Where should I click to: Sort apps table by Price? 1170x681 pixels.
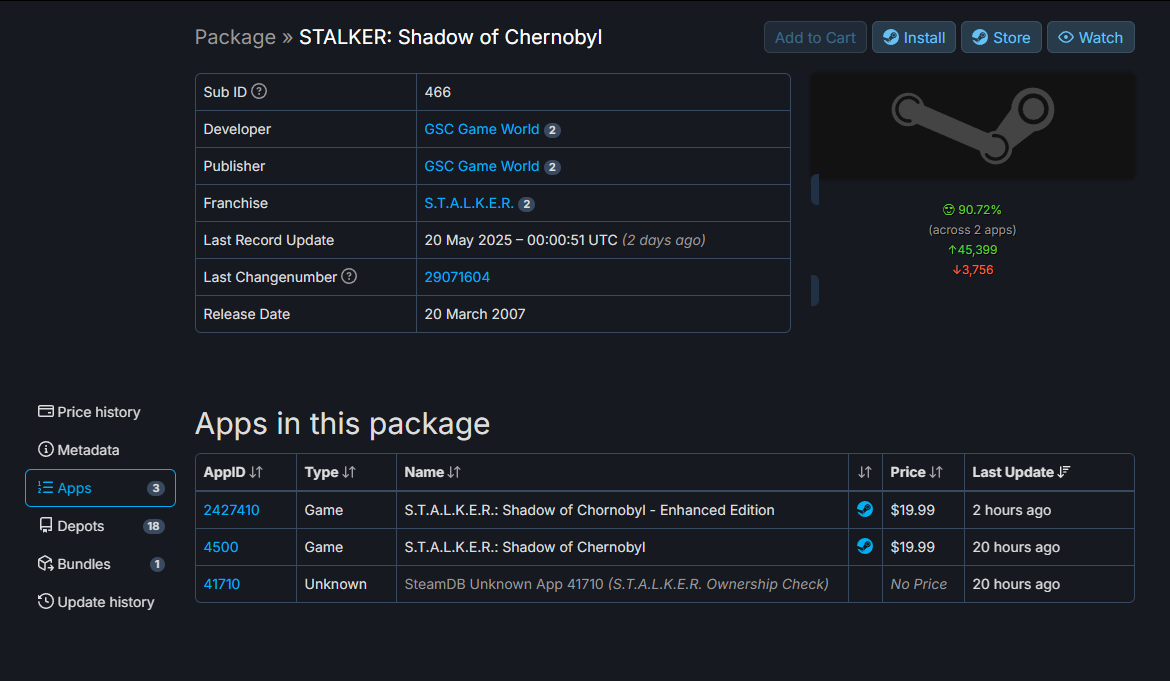click(917, 472)
